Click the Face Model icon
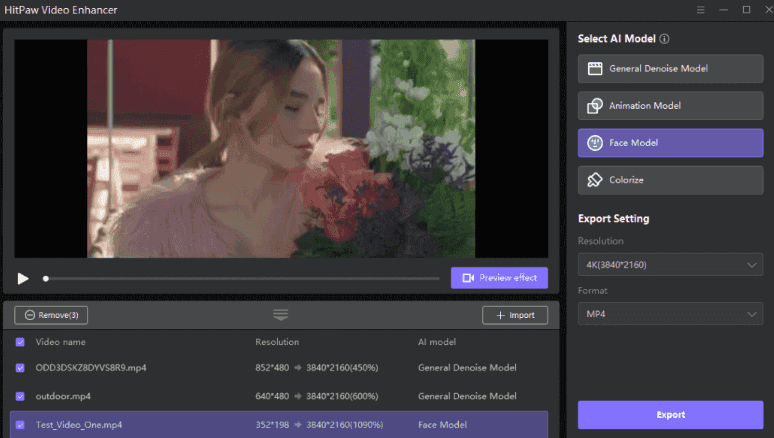 595,143
